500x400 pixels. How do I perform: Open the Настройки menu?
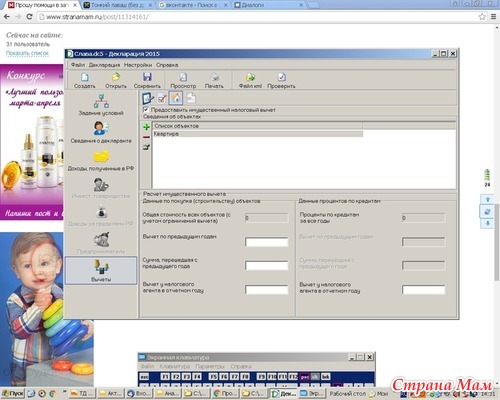(138, 65)
